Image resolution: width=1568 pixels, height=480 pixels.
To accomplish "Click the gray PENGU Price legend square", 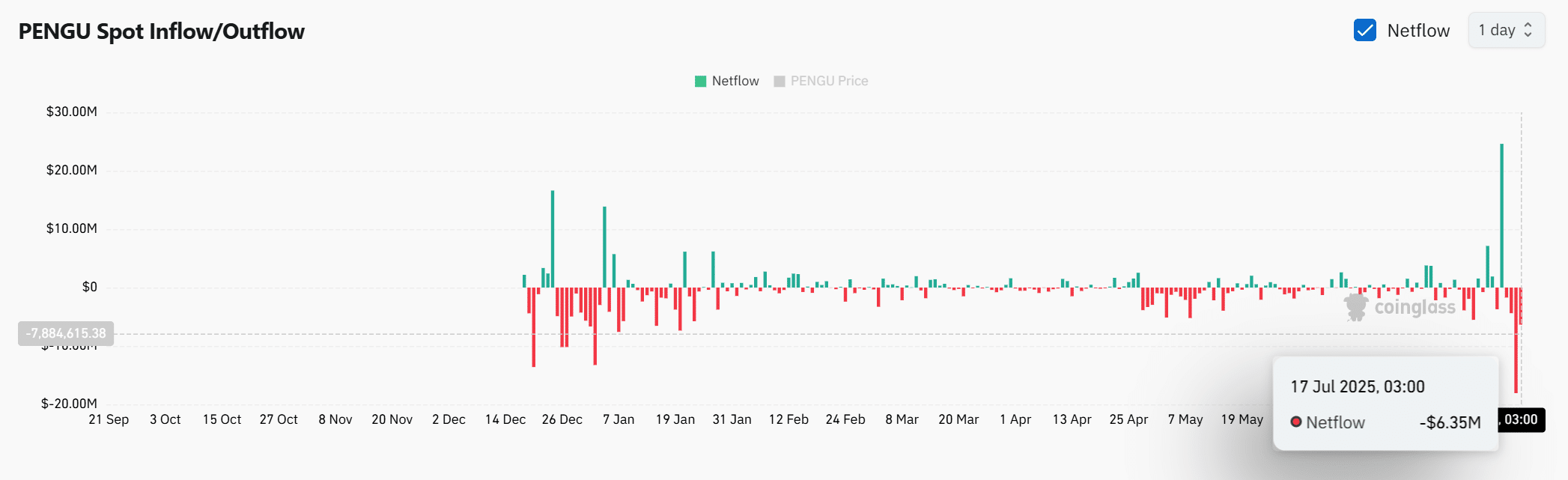I will [780, 82].
